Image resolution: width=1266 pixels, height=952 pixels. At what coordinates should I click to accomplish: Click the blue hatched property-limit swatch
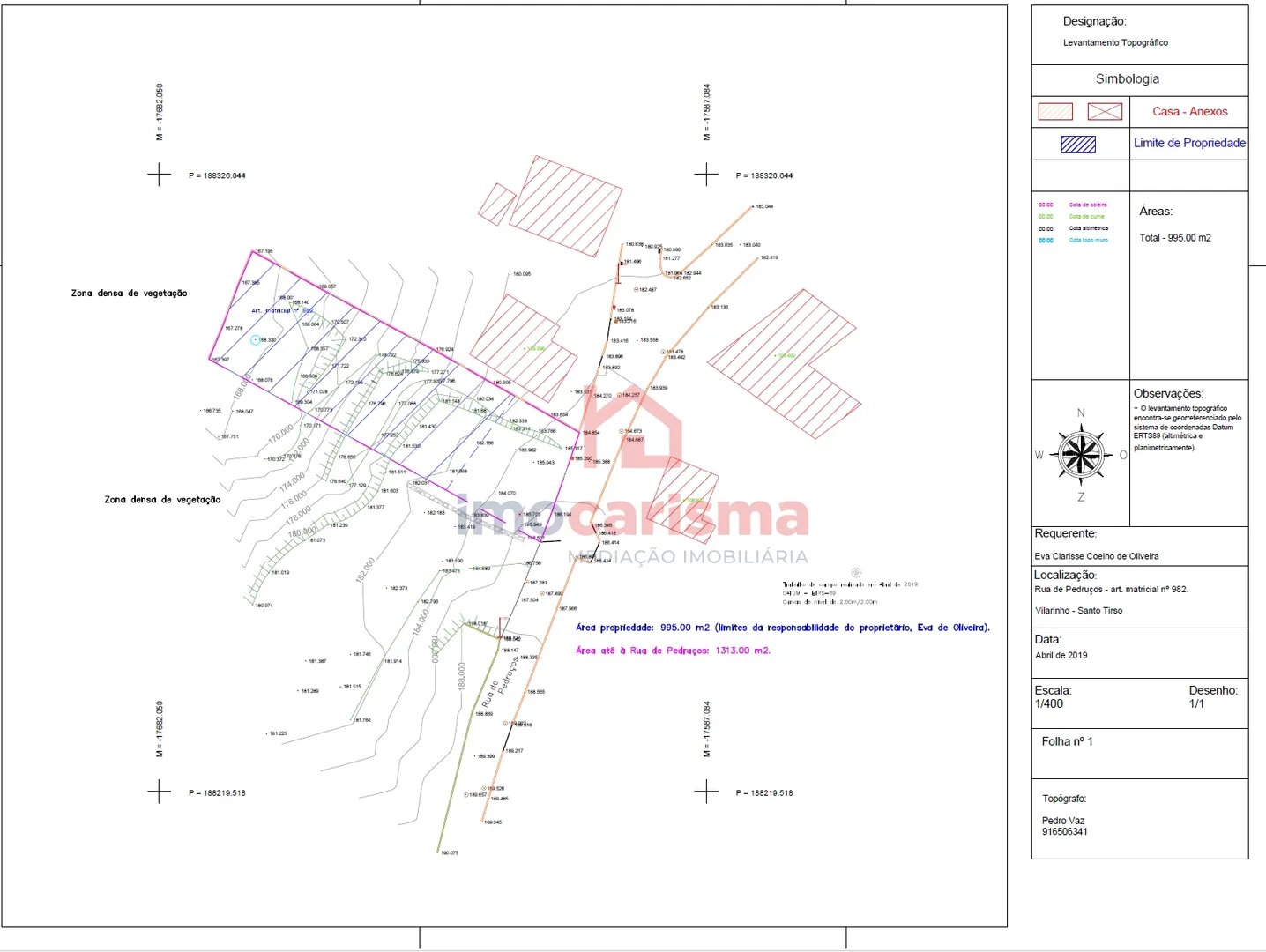click(x=1078, y=145)
